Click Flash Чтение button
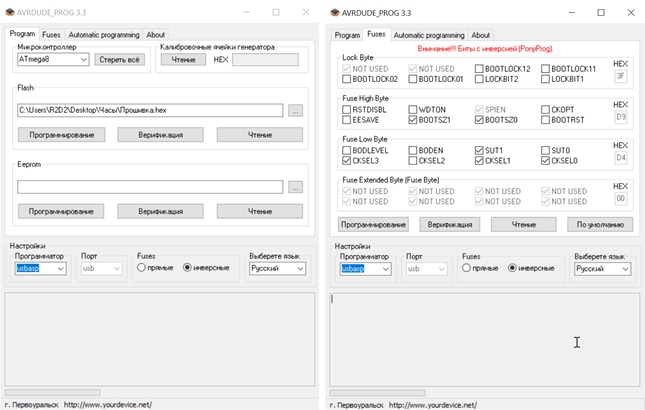The height and width of the screenshot is (410, 645). click(x=260, y=135)
